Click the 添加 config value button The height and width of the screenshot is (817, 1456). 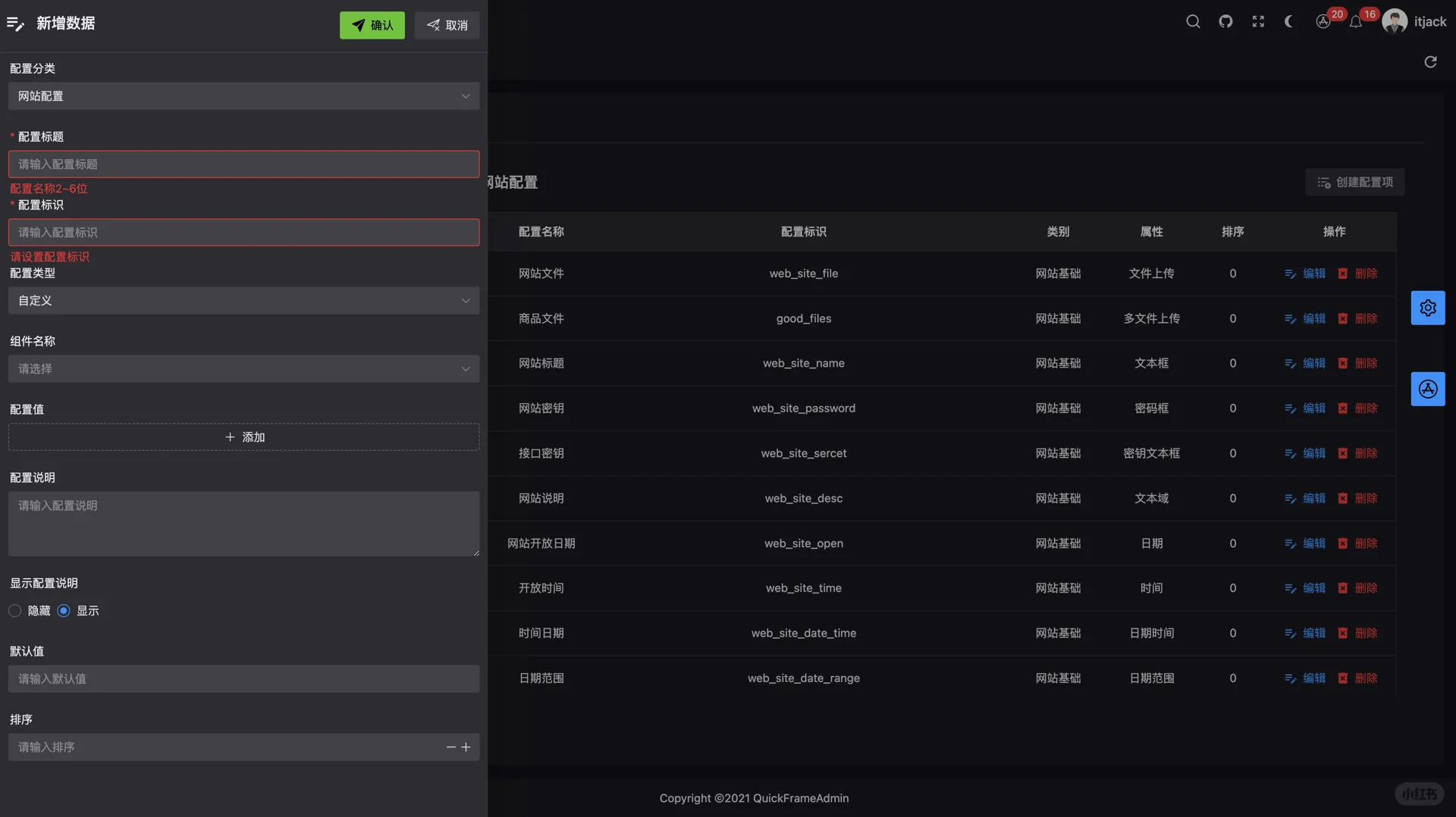click(243, 437)
